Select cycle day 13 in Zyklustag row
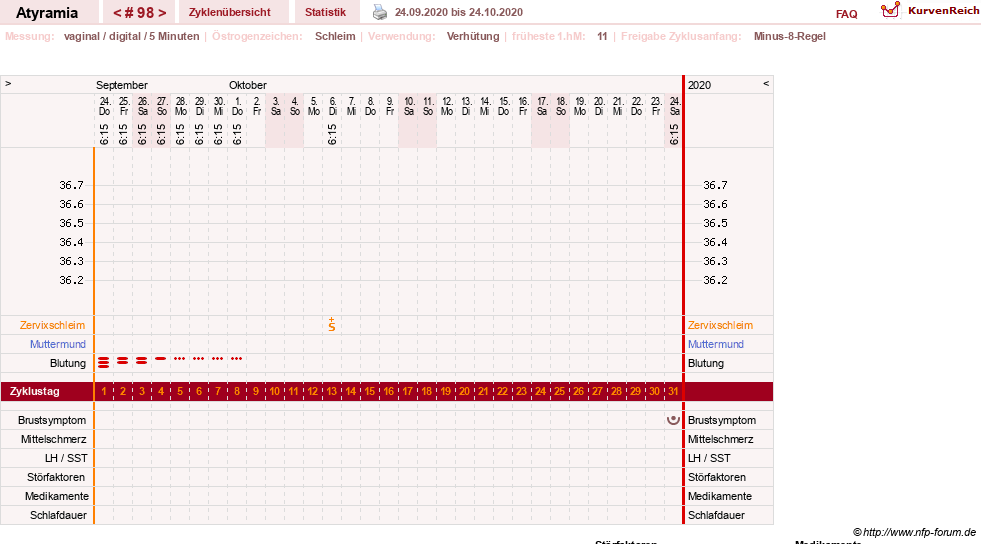 (x=332, y=391)
